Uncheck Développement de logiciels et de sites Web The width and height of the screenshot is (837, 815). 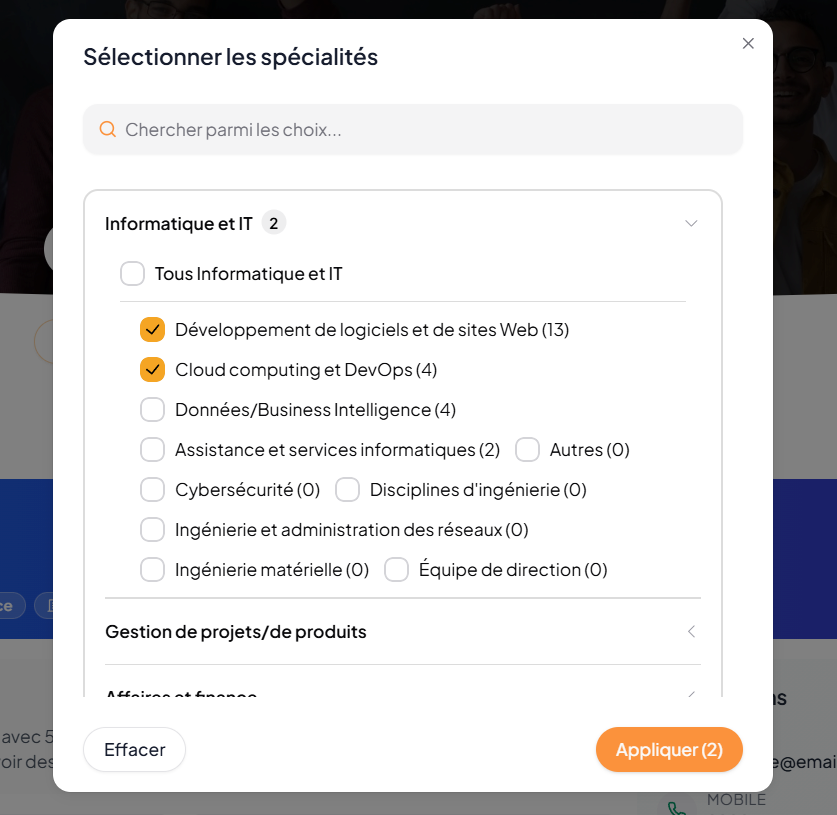pos(152,330)
